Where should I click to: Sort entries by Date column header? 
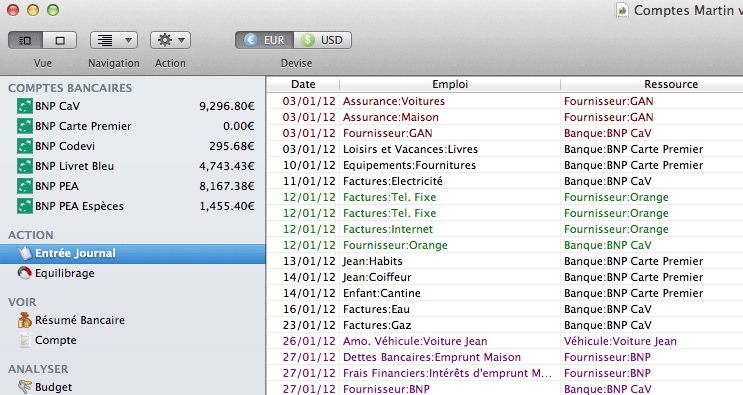pos(303,84)
